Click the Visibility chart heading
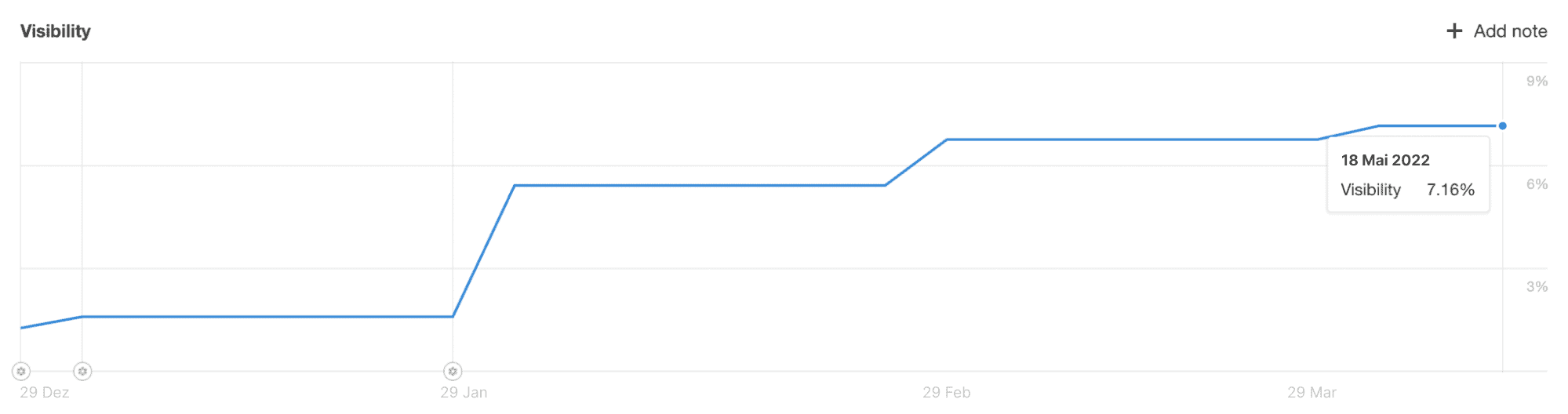This screenshot has width=1568, height=414. click(56, 31)
